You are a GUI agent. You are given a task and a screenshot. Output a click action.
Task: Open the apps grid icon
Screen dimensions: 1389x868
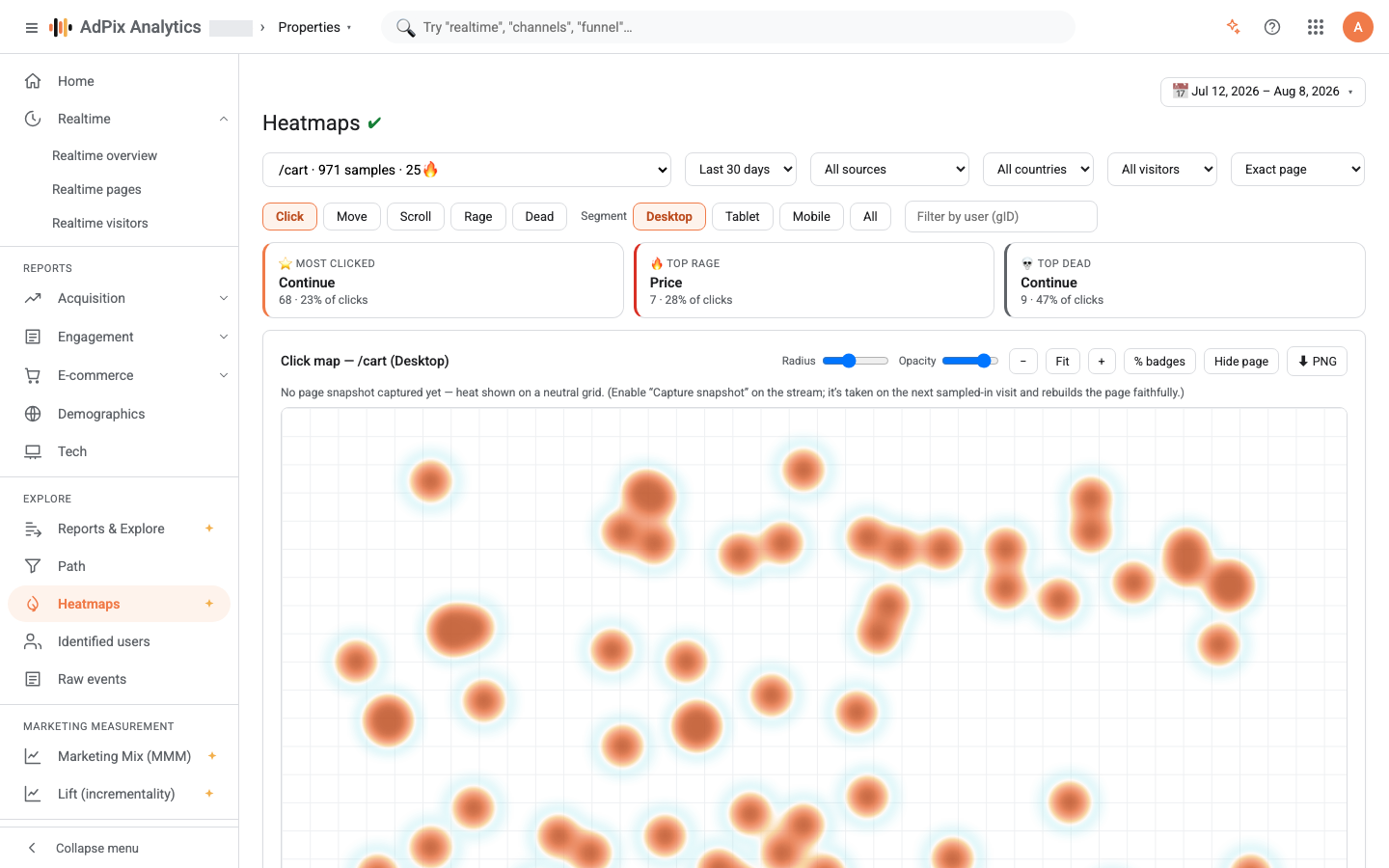pos(1316,27)
